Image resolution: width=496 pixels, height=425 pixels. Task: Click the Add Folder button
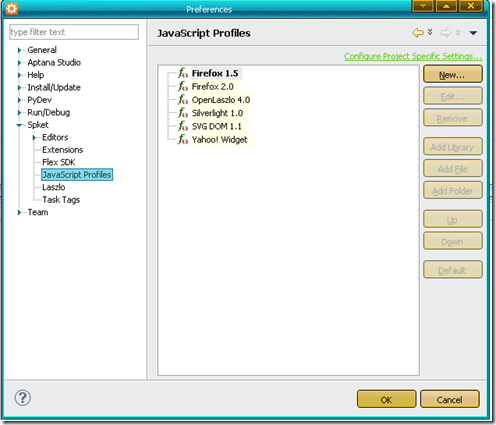(x=453, y=190)
